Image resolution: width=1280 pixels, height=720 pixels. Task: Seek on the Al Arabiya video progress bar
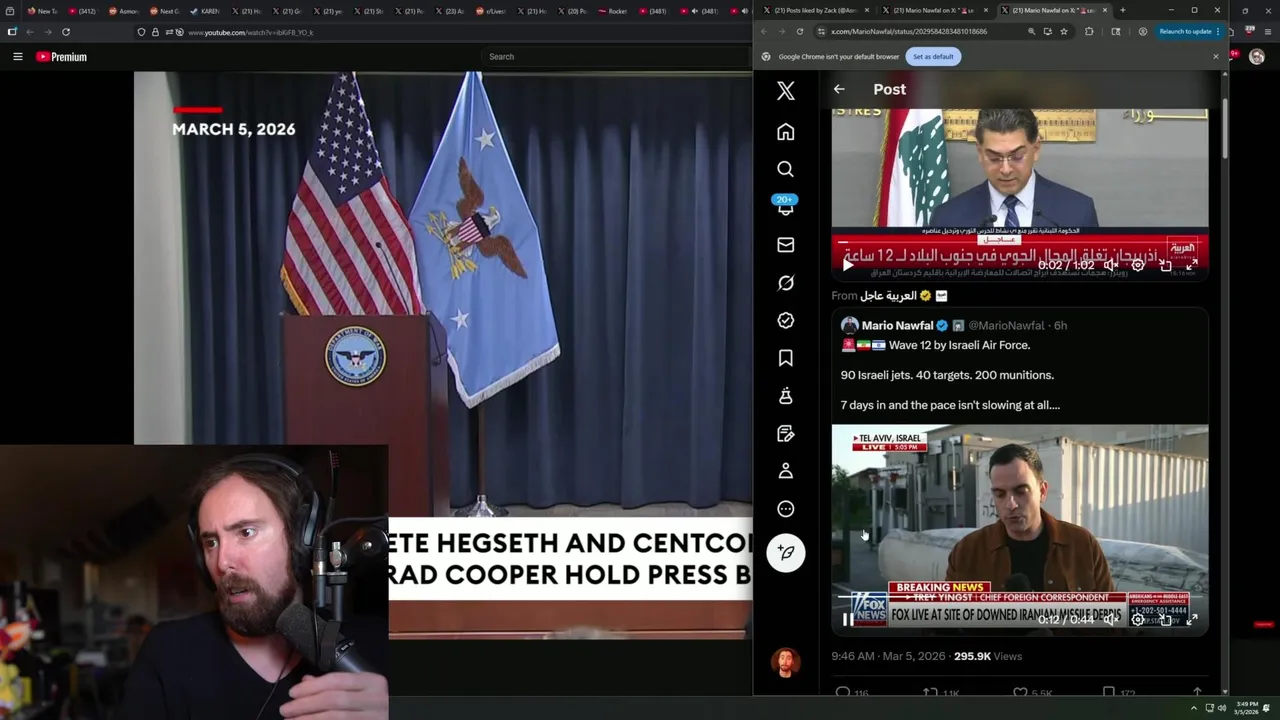pos(1019,241)
